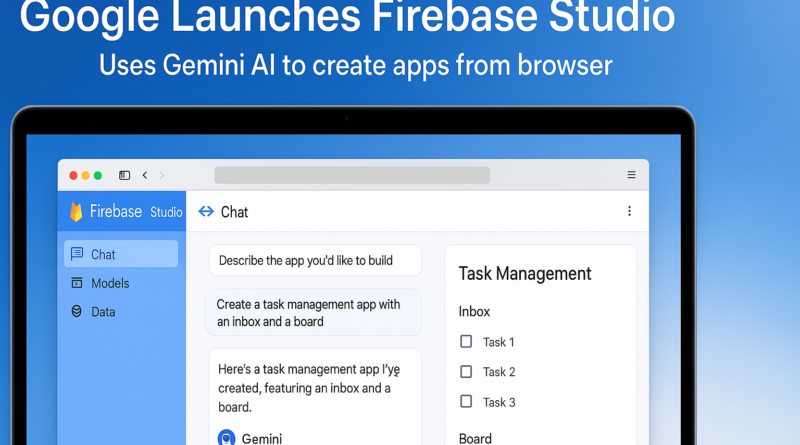This screenshot has width=800, height=445.
Task: Click the red close window dot
Action: [x=73, y=176]
